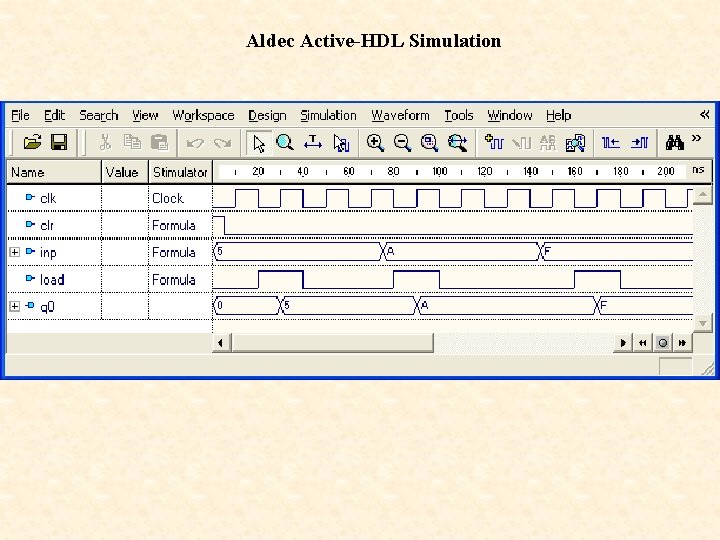Select the measurement mode tool
Image resolution: width=720 pixels, height=540 pixels.
pos(313,143)
